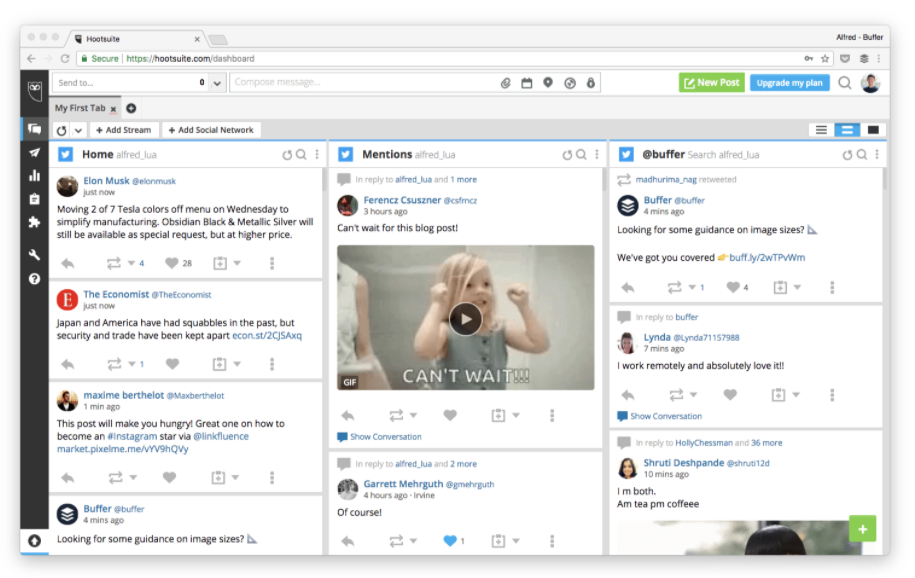Open App Directory puzzle piece icon
This screenshot has height=578, width=915.
[34, 222]
